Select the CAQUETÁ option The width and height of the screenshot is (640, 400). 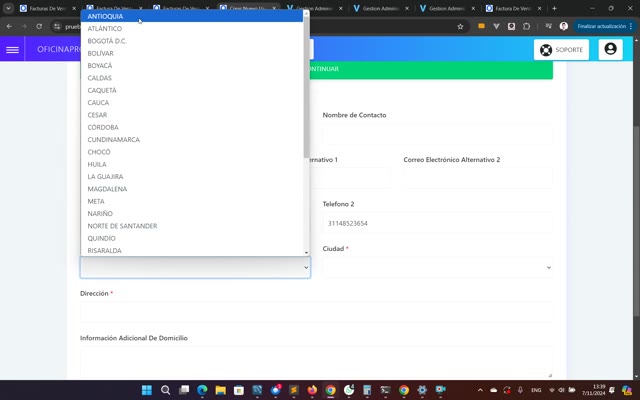192,90
